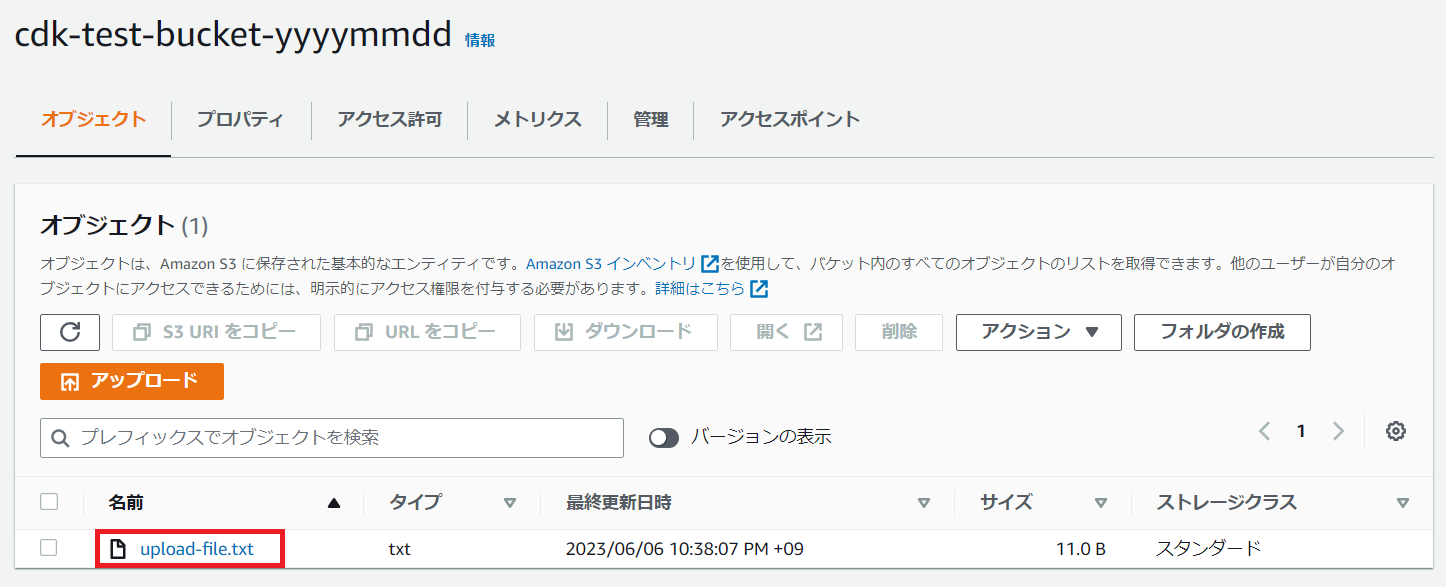The height and width of the screenshot is (587, 1446).
Task: Sort by 名前 ascending arrow
Action: coord(334,503)
